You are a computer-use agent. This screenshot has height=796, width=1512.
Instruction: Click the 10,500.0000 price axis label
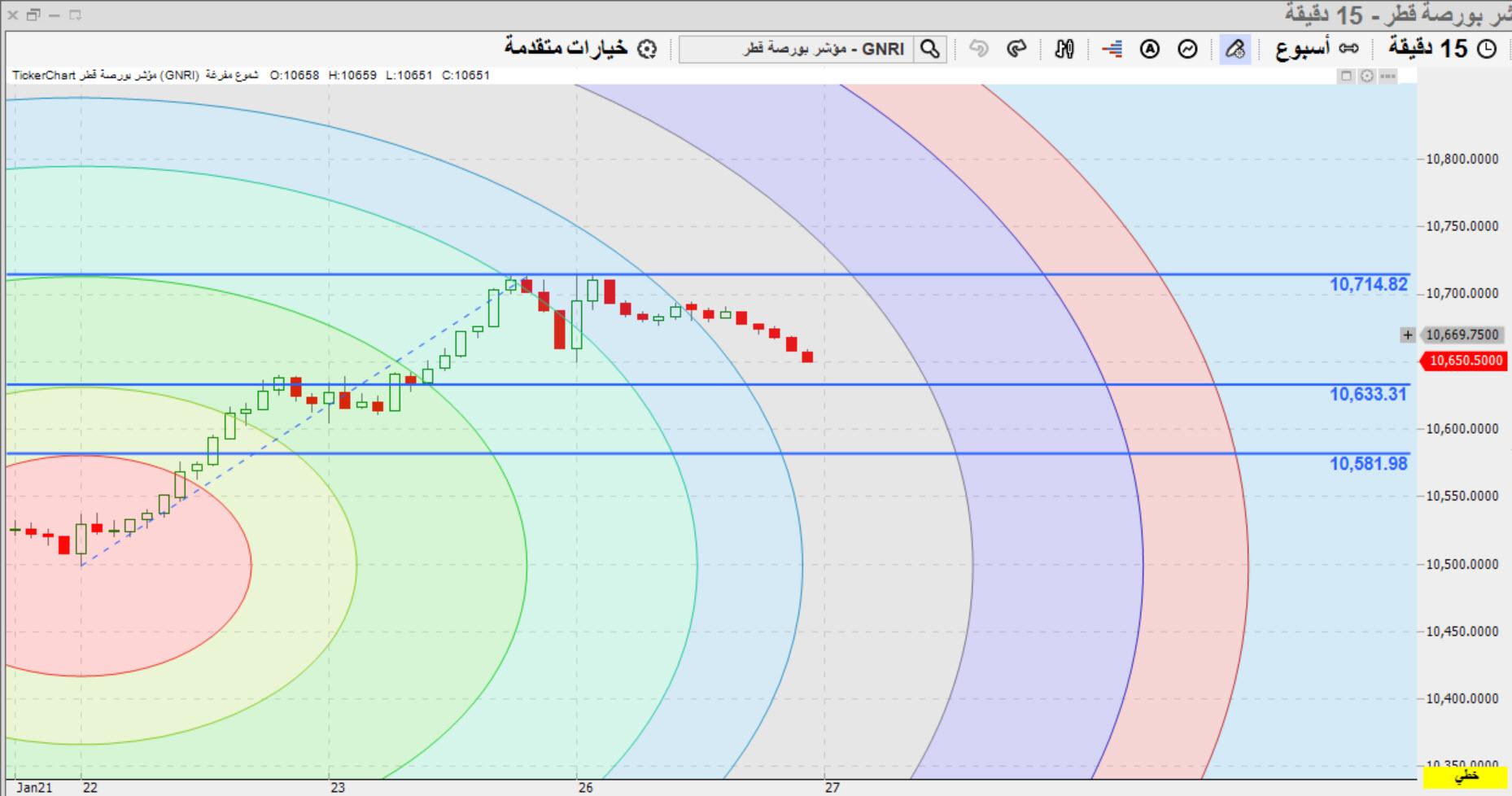click(1462, 564)
